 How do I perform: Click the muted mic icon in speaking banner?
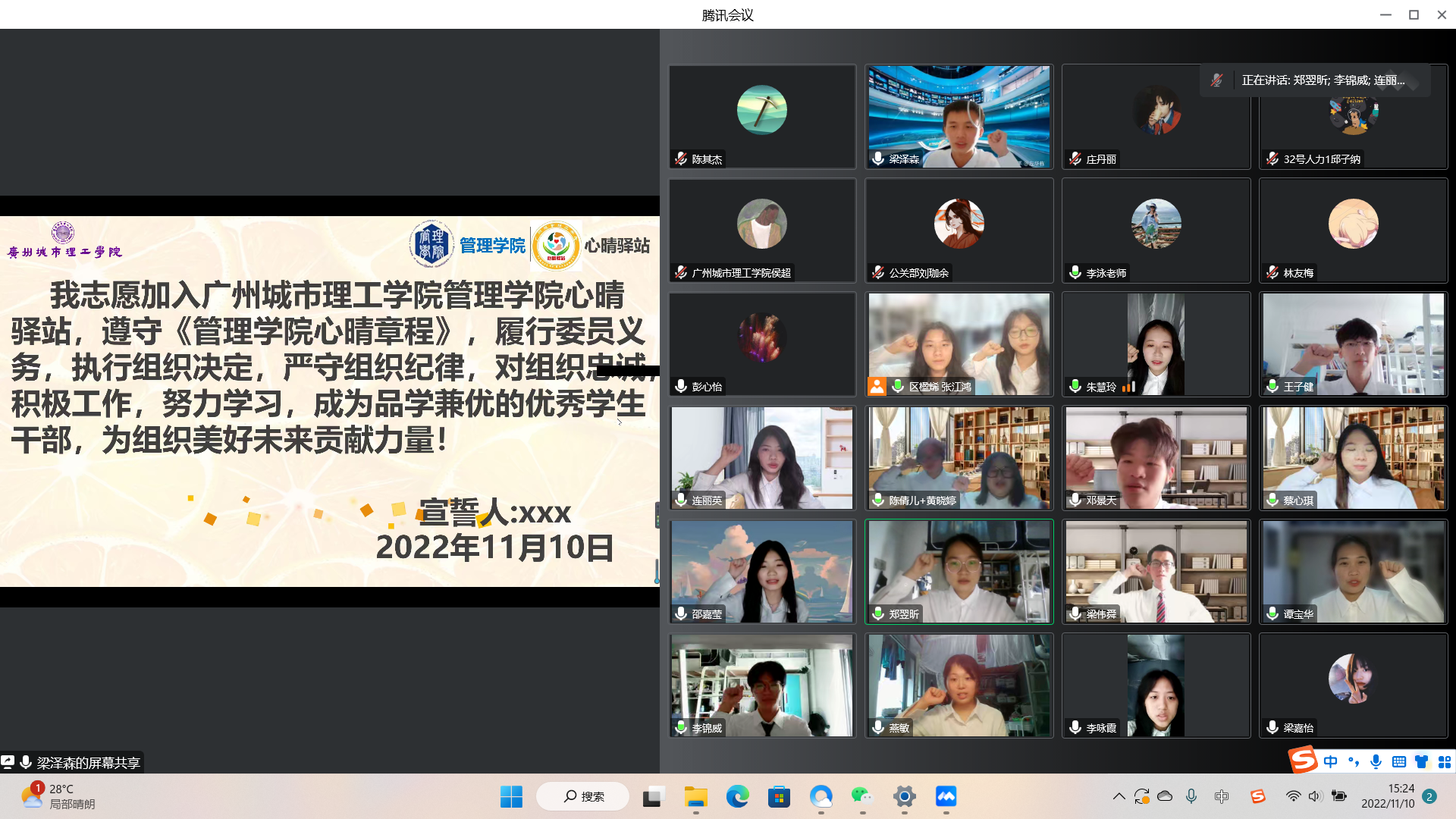click(1216, 80)
